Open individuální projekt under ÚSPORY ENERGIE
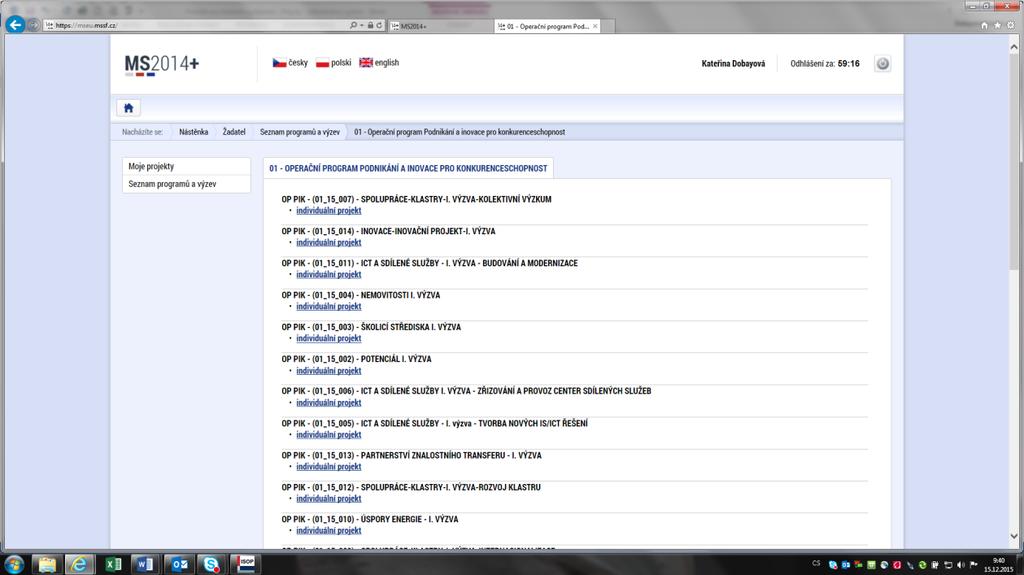 (328, 531)
